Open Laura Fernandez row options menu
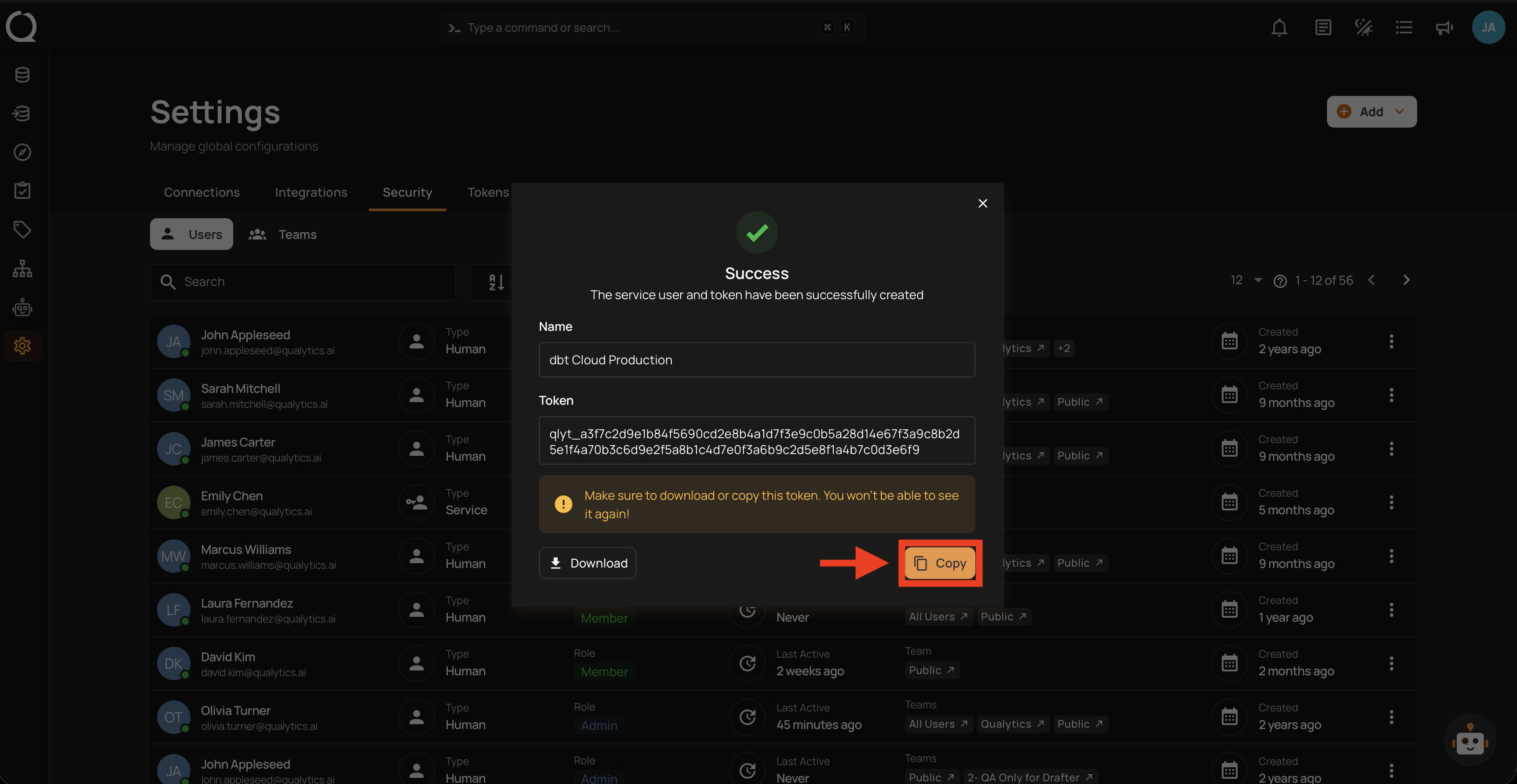This screenshot has height=784, width=1517. 1392,610
